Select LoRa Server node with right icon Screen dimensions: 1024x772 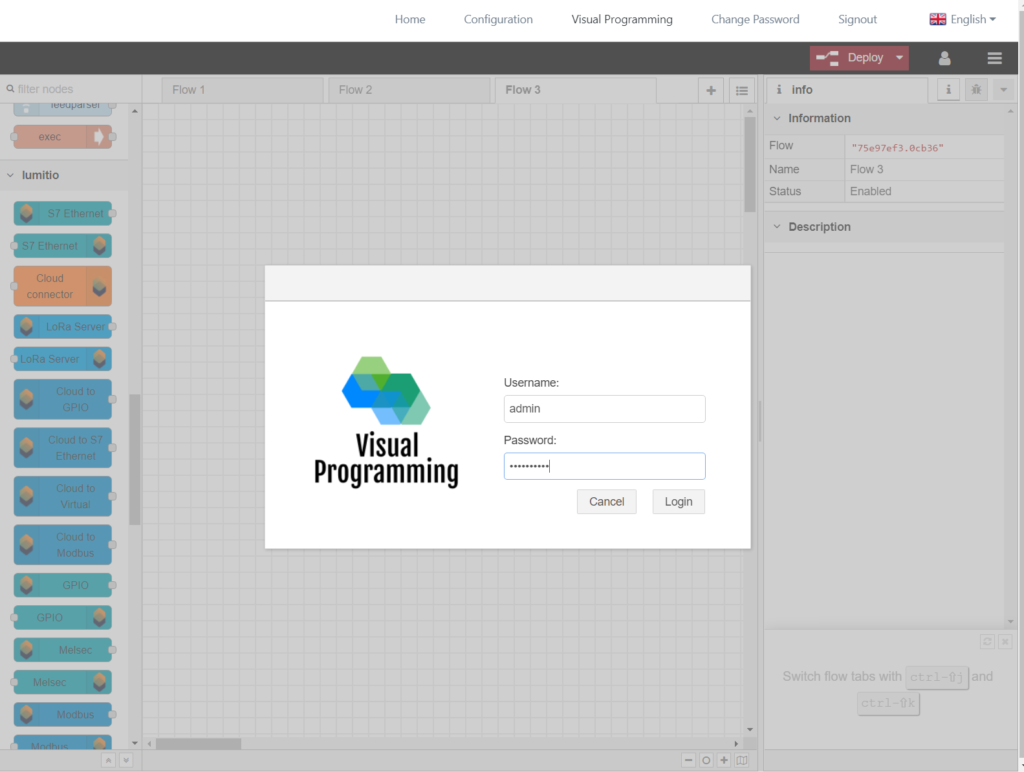pyautogui.click(x=63, y=359)
